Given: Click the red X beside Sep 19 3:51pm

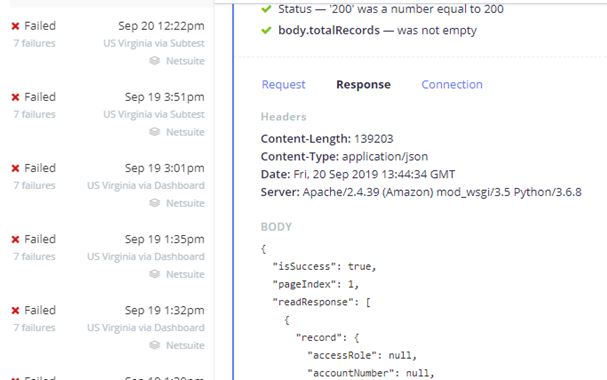Looking at the screenshot, I should pos(15,98).
